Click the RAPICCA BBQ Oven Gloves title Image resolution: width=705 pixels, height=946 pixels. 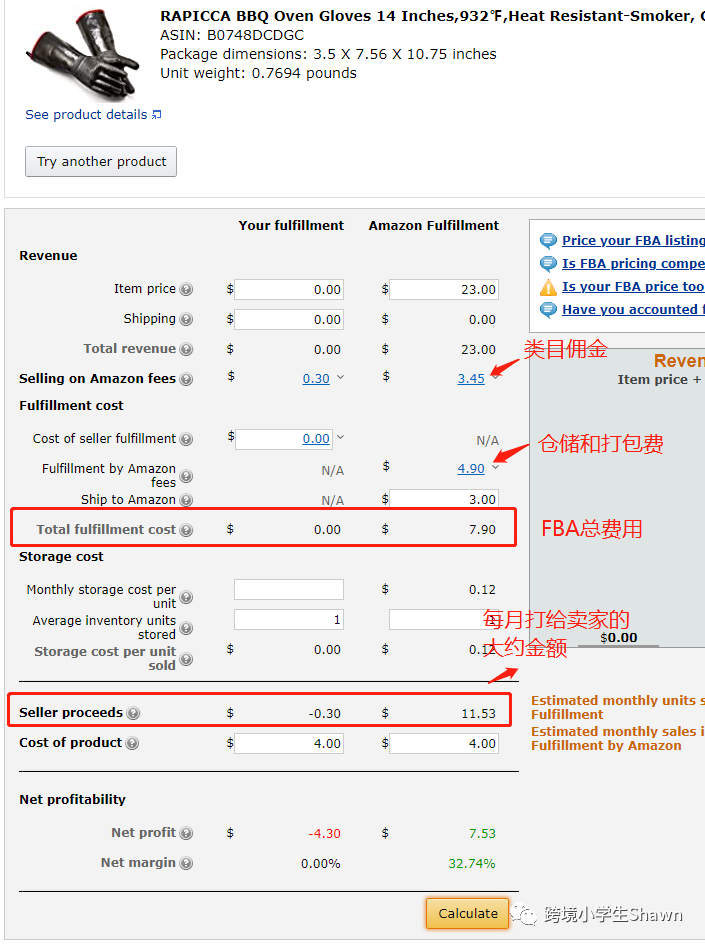432,16
